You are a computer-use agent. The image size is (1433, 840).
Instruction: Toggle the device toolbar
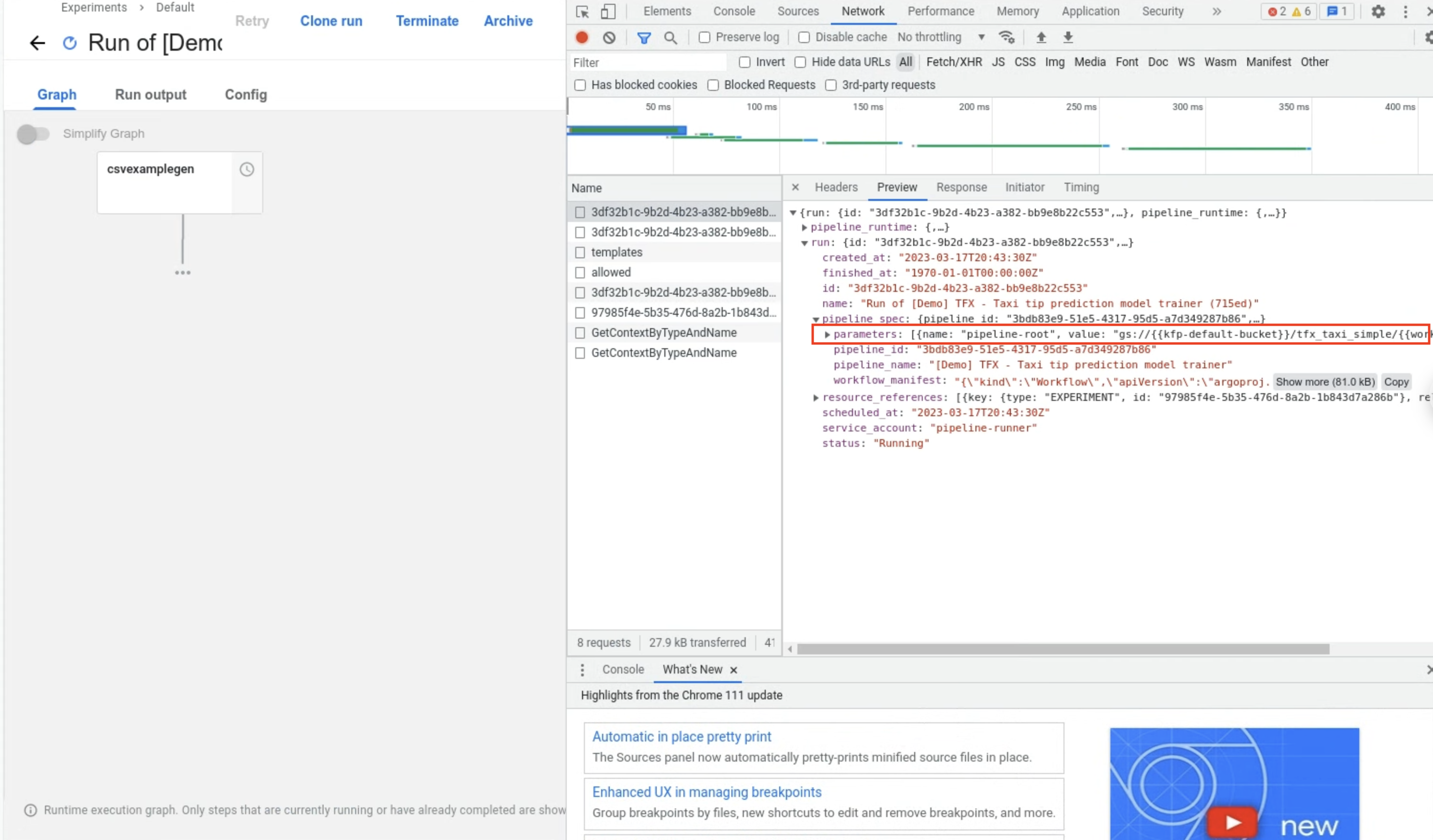click(x=607, y=11)
